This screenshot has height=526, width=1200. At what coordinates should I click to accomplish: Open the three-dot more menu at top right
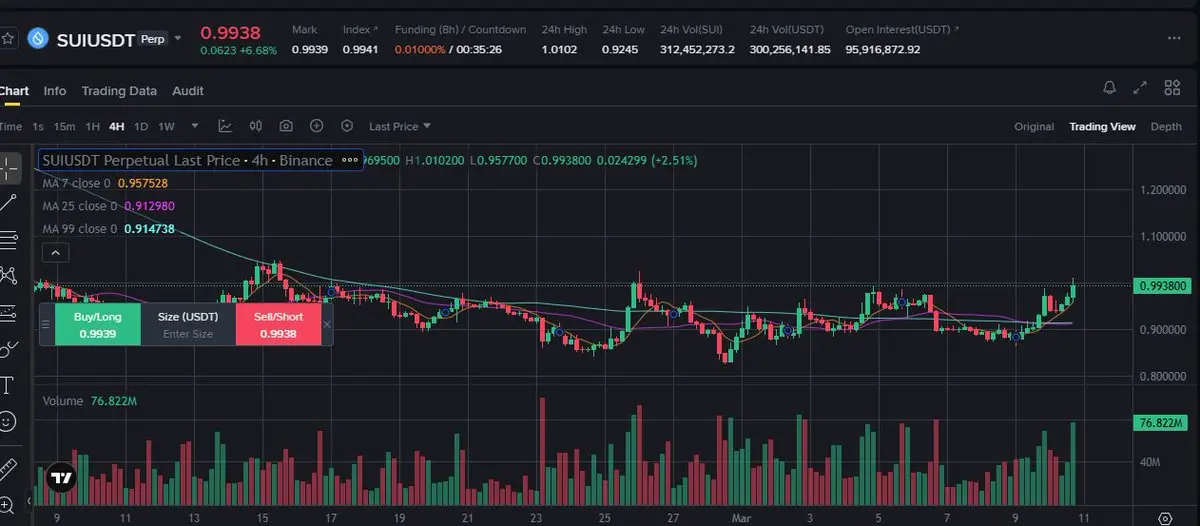[1174, 38]
